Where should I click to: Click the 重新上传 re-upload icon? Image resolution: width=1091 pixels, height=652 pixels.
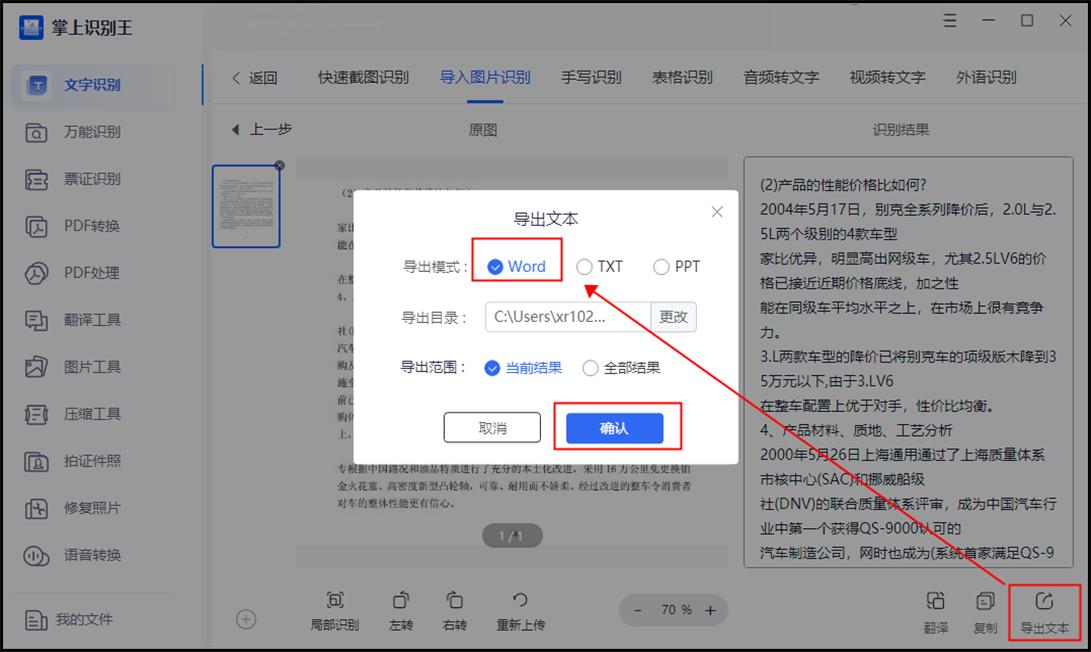[x=520, y=610]
